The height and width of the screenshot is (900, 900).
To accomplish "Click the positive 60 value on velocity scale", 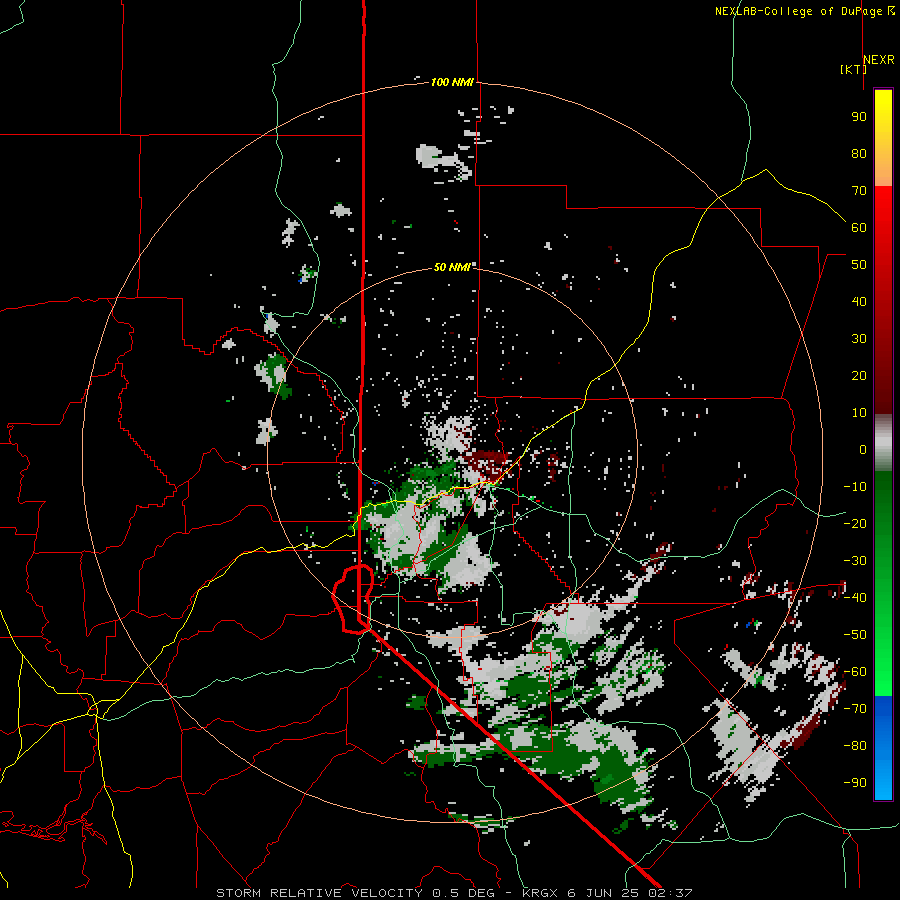I will pos(859,228).
